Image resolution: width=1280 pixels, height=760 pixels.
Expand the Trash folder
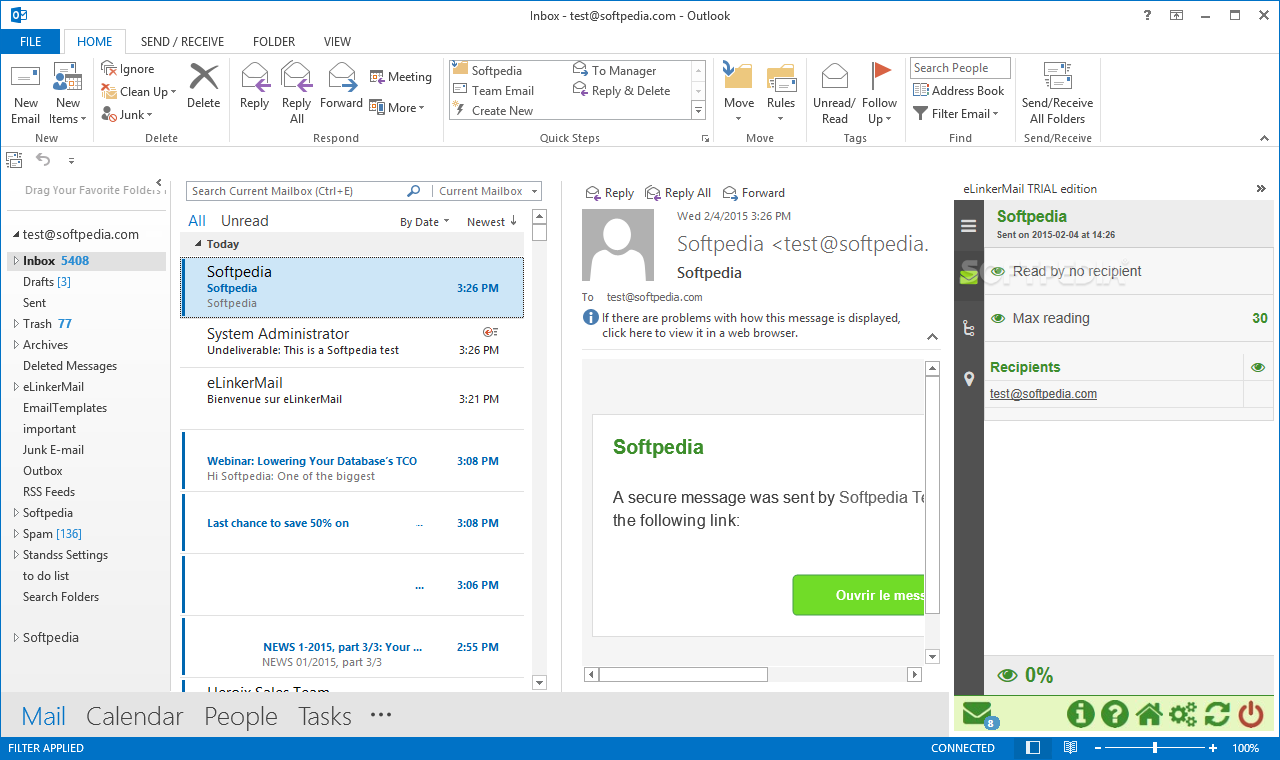coord(16,324)
